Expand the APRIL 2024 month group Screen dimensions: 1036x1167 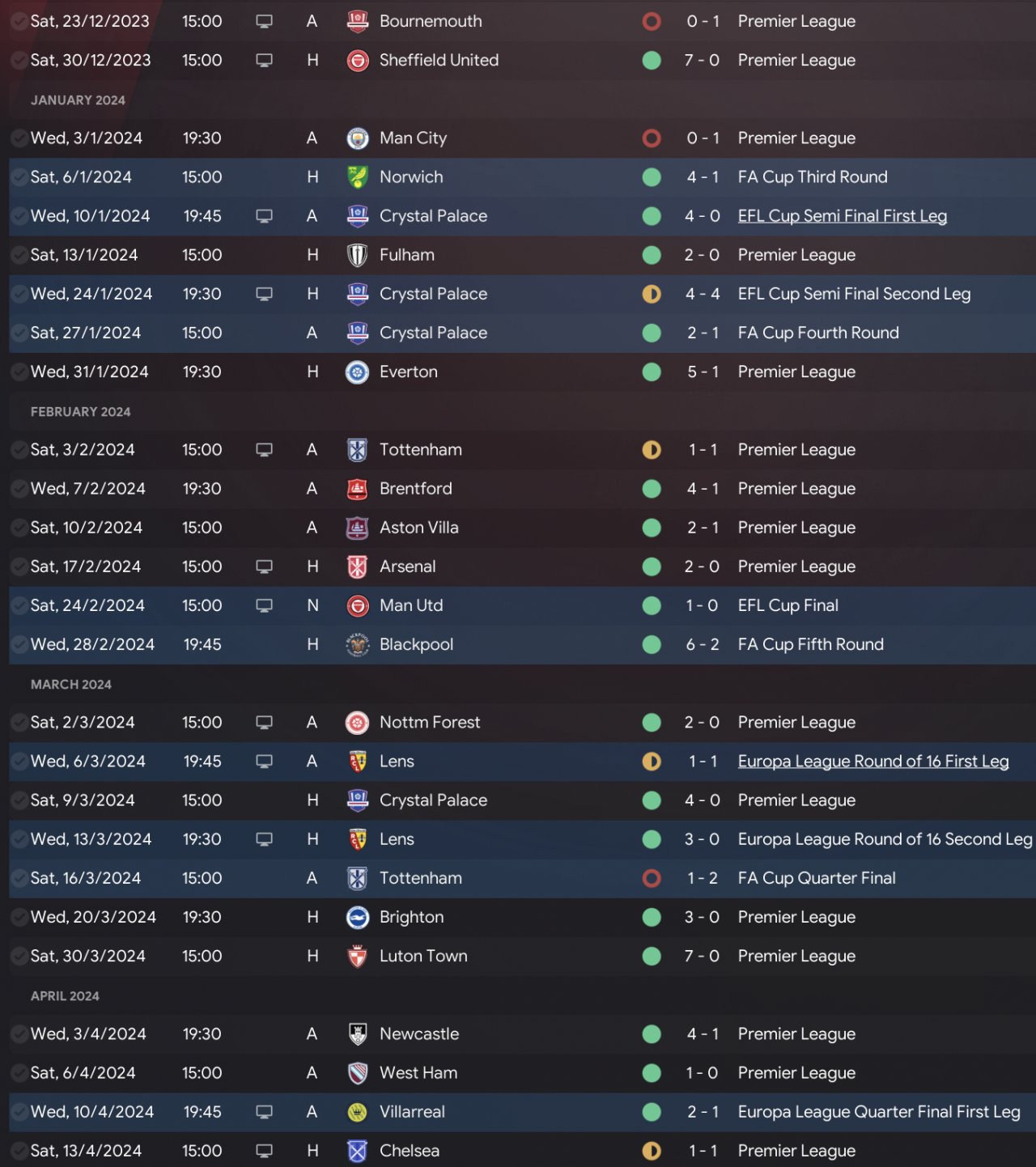pos(65,996)
